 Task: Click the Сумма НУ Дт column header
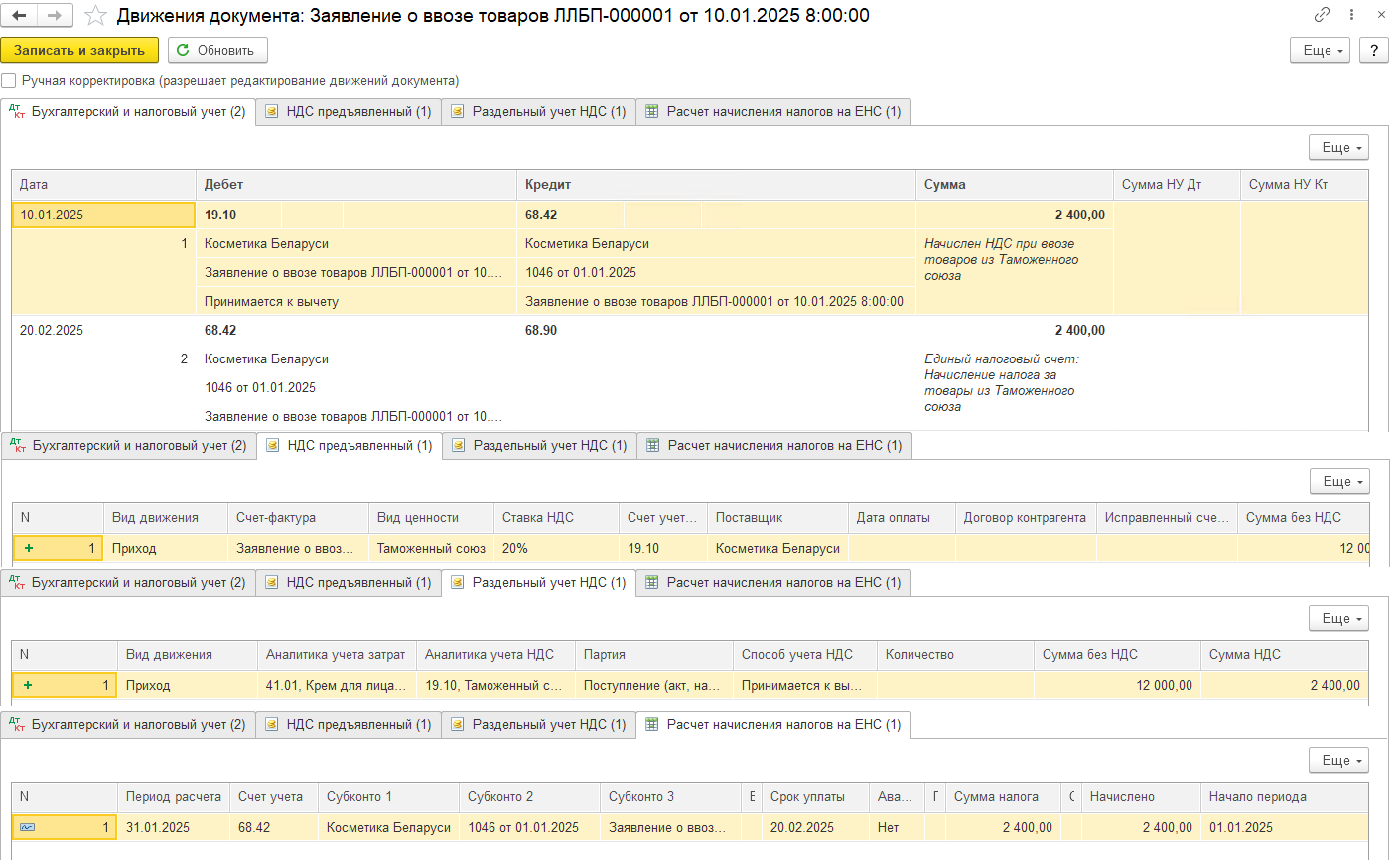pyautogui.click(x=1177, y=185)
